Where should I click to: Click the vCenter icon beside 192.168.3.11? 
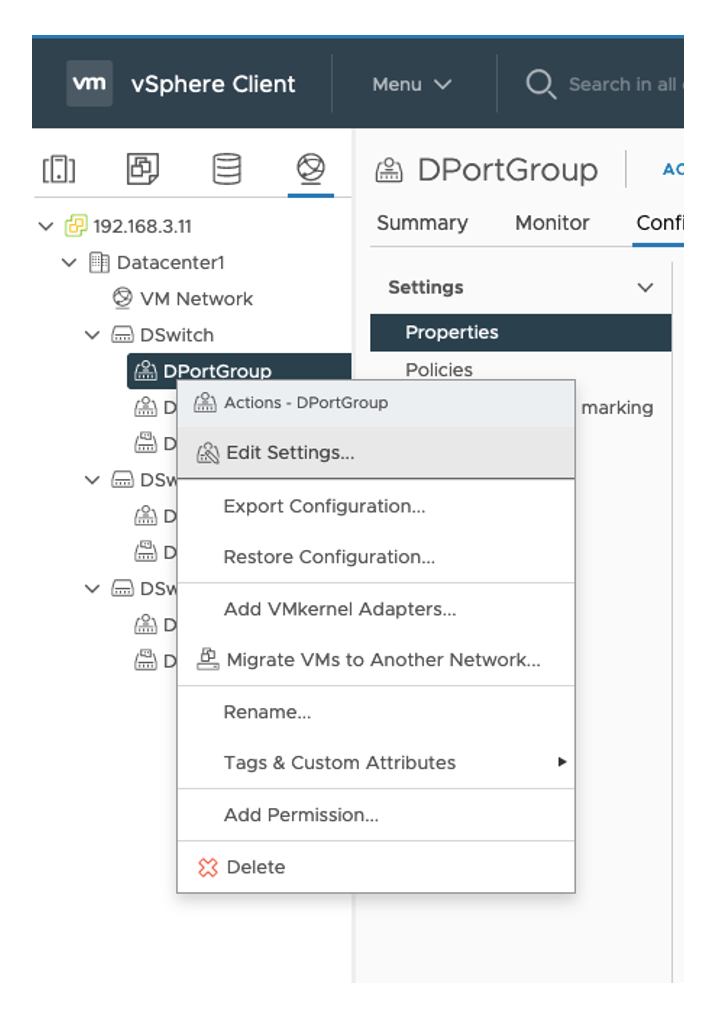(x=75, y=226)
